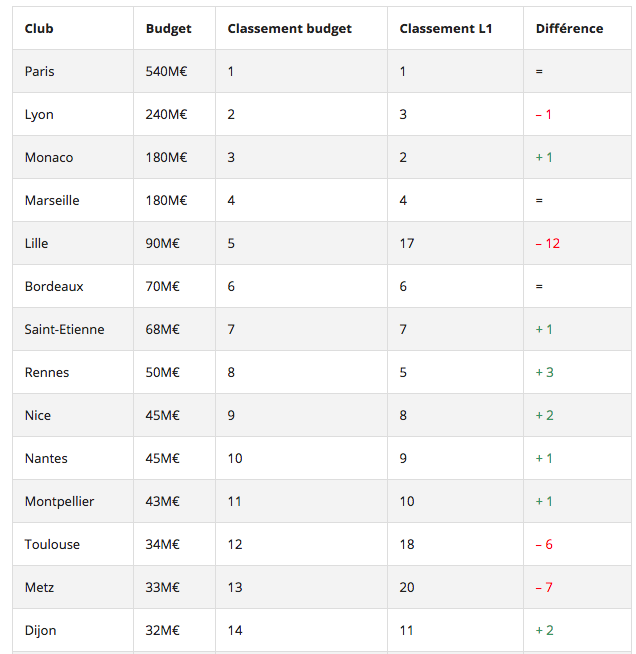Select Rennes's green +3 difference value

544,373
